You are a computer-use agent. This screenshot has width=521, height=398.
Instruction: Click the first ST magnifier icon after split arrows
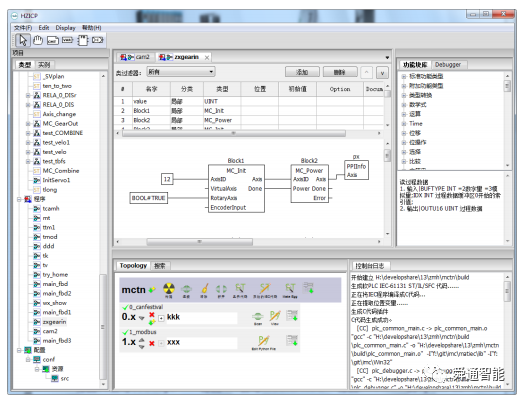(240, 289)
